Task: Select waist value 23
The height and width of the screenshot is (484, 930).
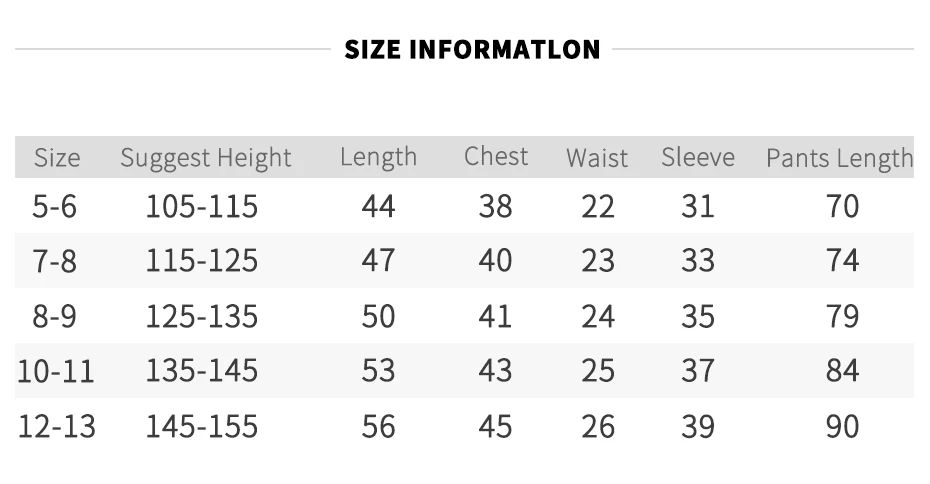Action: click(598, 261)
